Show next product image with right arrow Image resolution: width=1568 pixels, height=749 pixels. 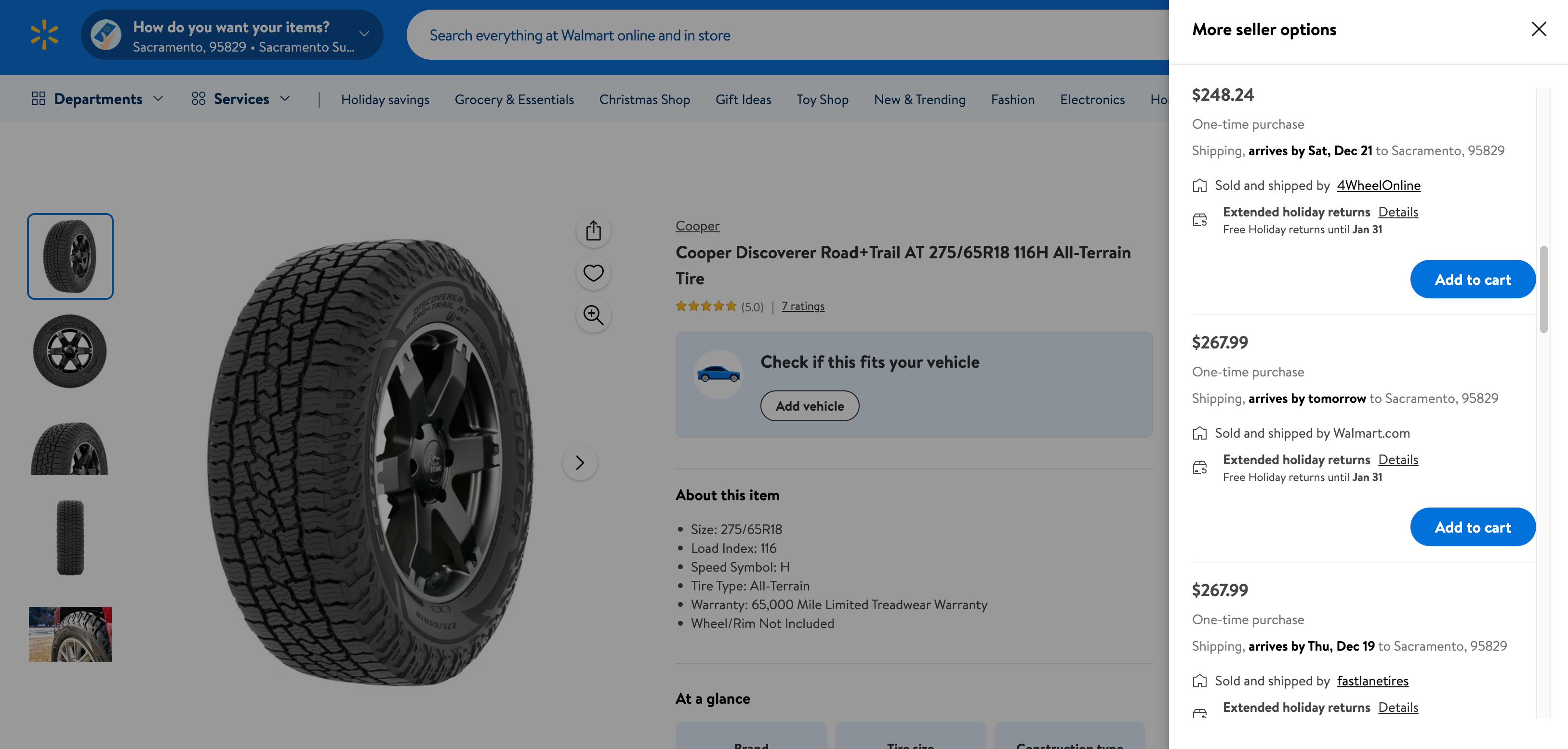(580, 463)
